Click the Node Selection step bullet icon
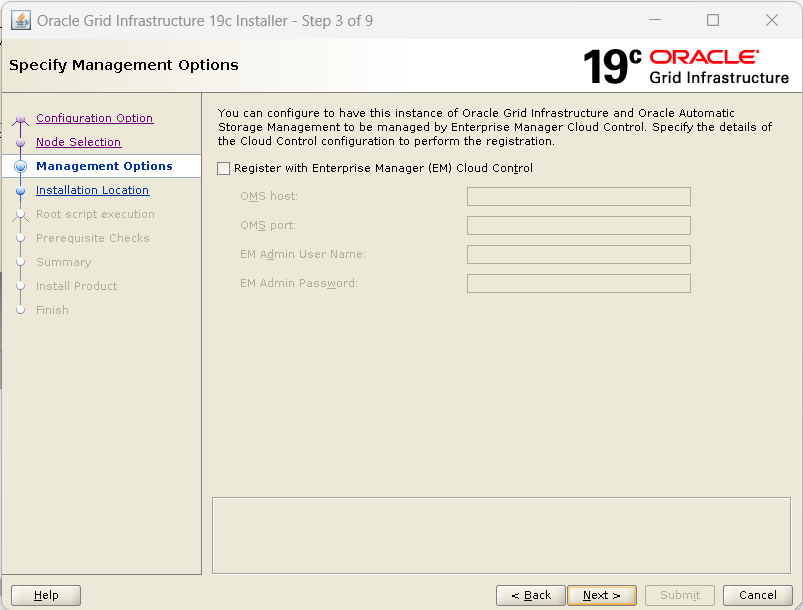 [x=20, y=142]
